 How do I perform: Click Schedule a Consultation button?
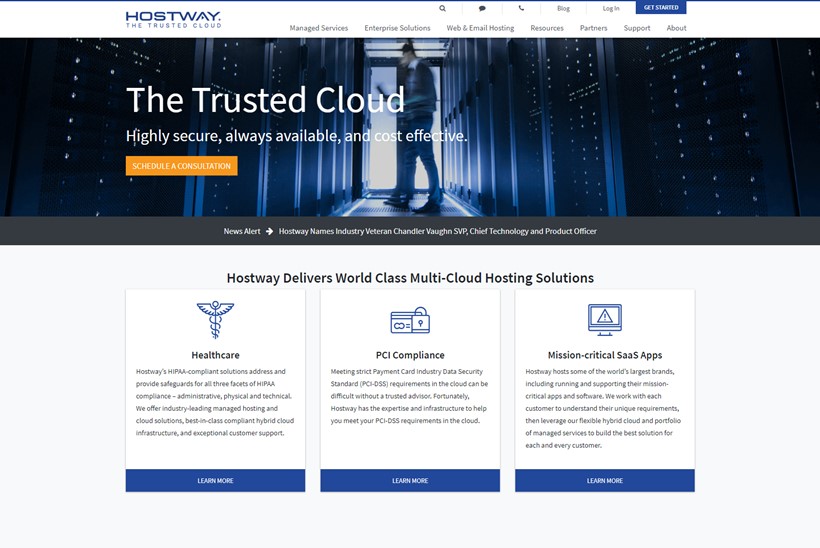[181, 166]
